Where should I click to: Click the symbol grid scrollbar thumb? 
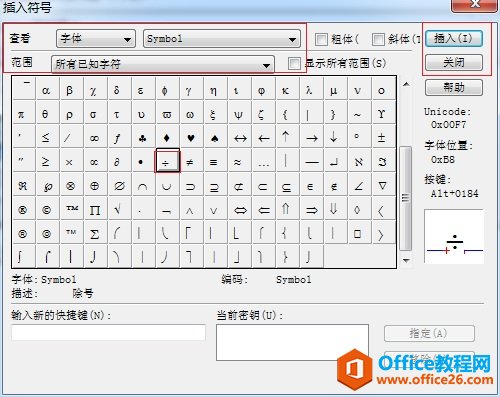pos(406,198)
